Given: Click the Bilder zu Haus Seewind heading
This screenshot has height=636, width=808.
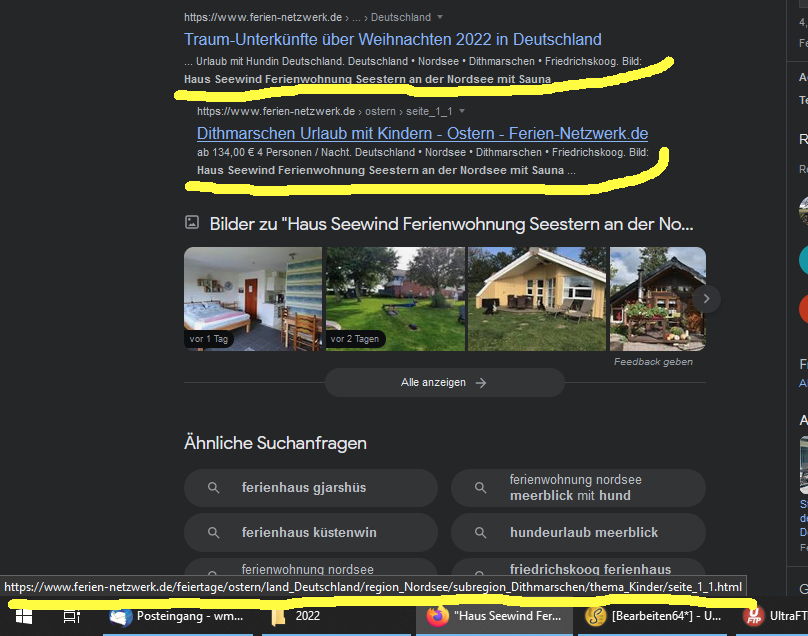Looking at the screenshot, I should pos(451,224).
